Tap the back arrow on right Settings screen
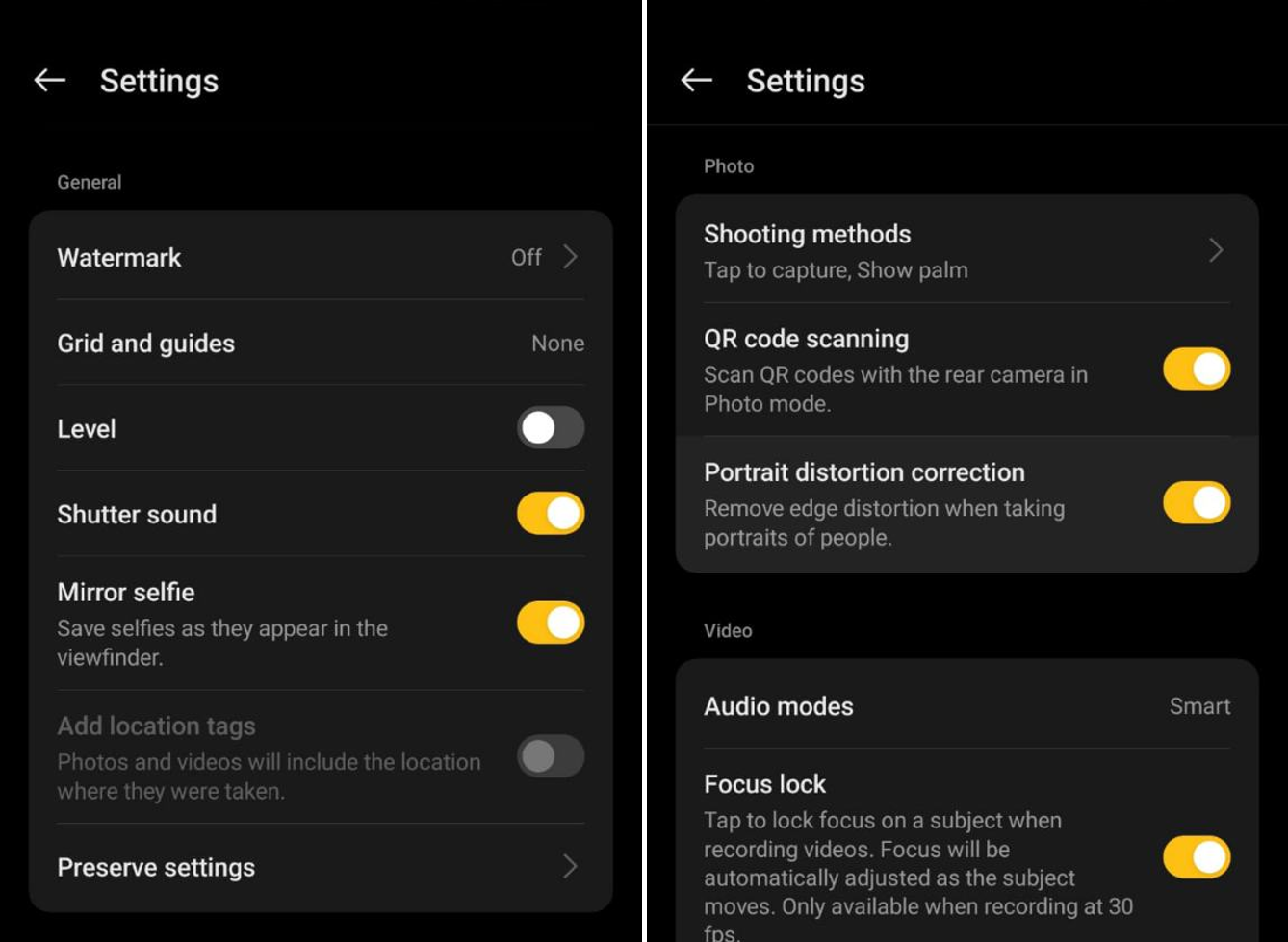1288x942 pixels. (697, 81)
